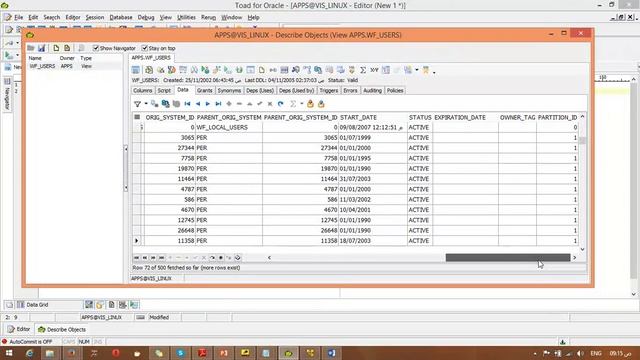This screenshot has height=360, width=640.
Task: Click the ORIG_SYSTEM_ID cell 27344
Action: tap(170, 148)
